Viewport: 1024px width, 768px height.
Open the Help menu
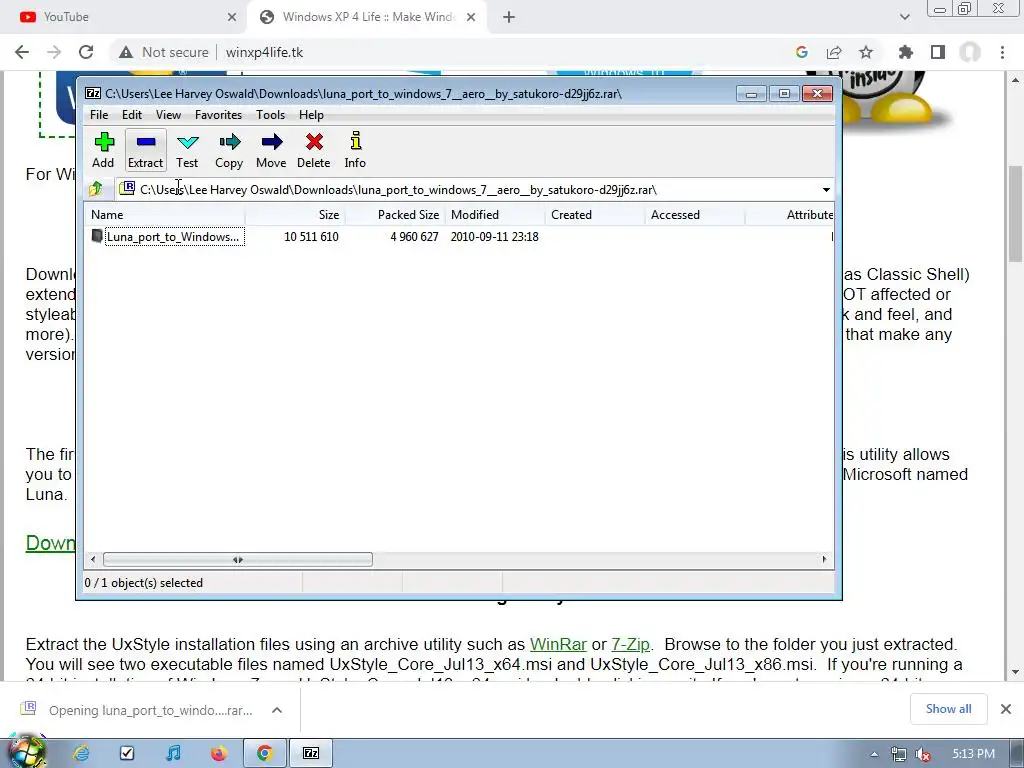coord(312,115)
